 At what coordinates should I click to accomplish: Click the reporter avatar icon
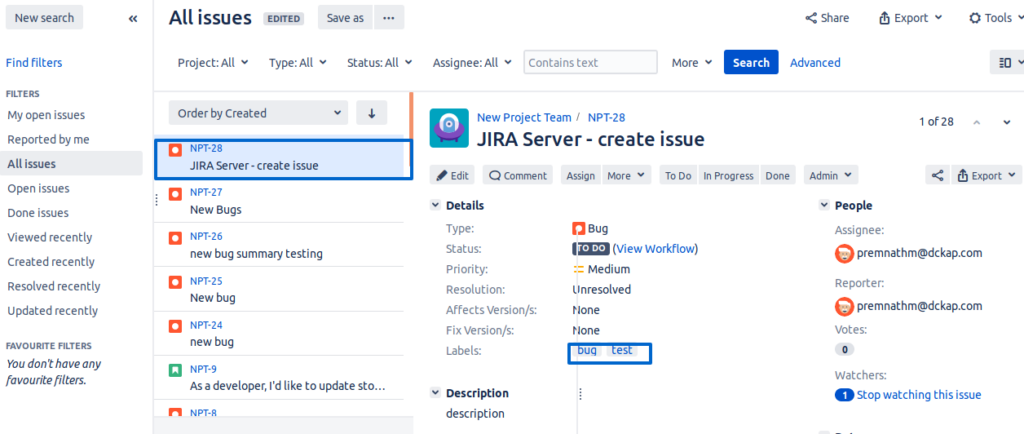pyautogui.click(x=844, y=306)
